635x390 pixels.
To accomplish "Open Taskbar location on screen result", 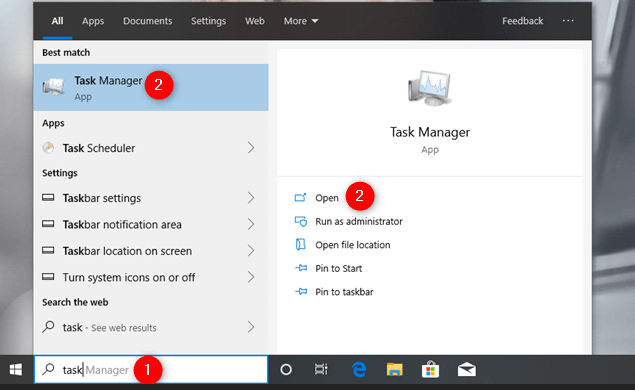I will 151,251.
